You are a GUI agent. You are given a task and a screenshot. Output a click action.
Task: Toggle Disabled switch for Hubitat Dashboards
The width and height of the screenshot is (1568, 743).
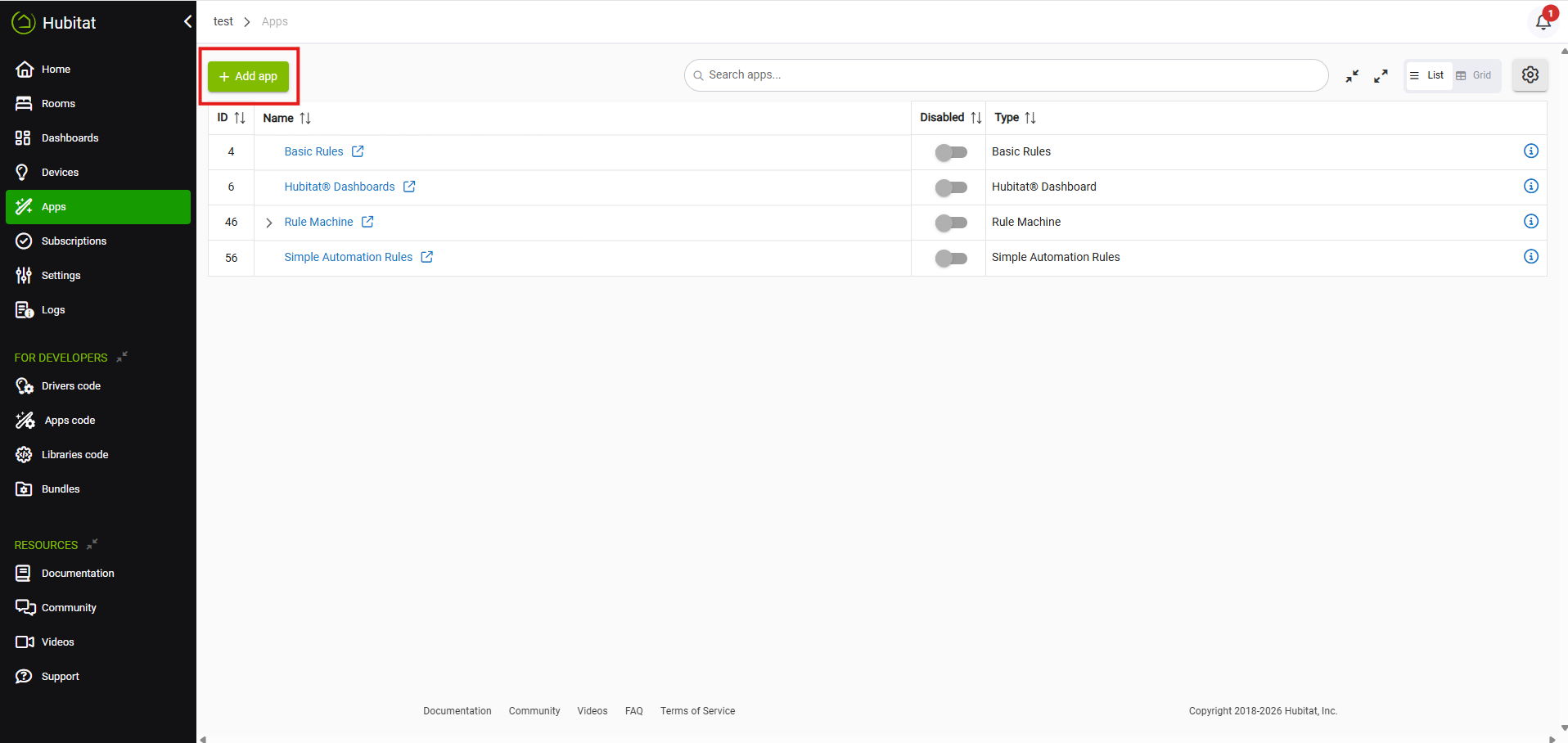point(951,187)
